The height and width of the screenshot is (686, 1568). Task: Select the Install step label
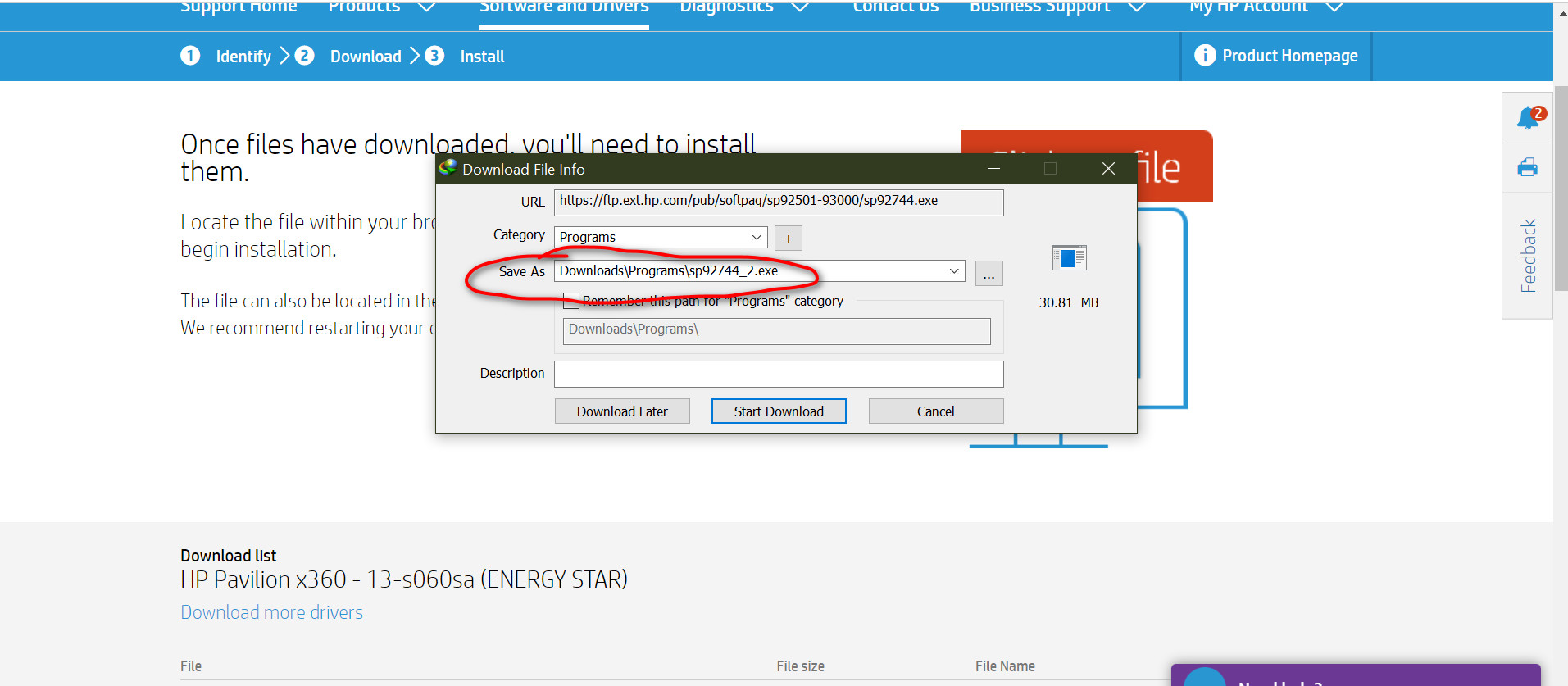point(482,57)
